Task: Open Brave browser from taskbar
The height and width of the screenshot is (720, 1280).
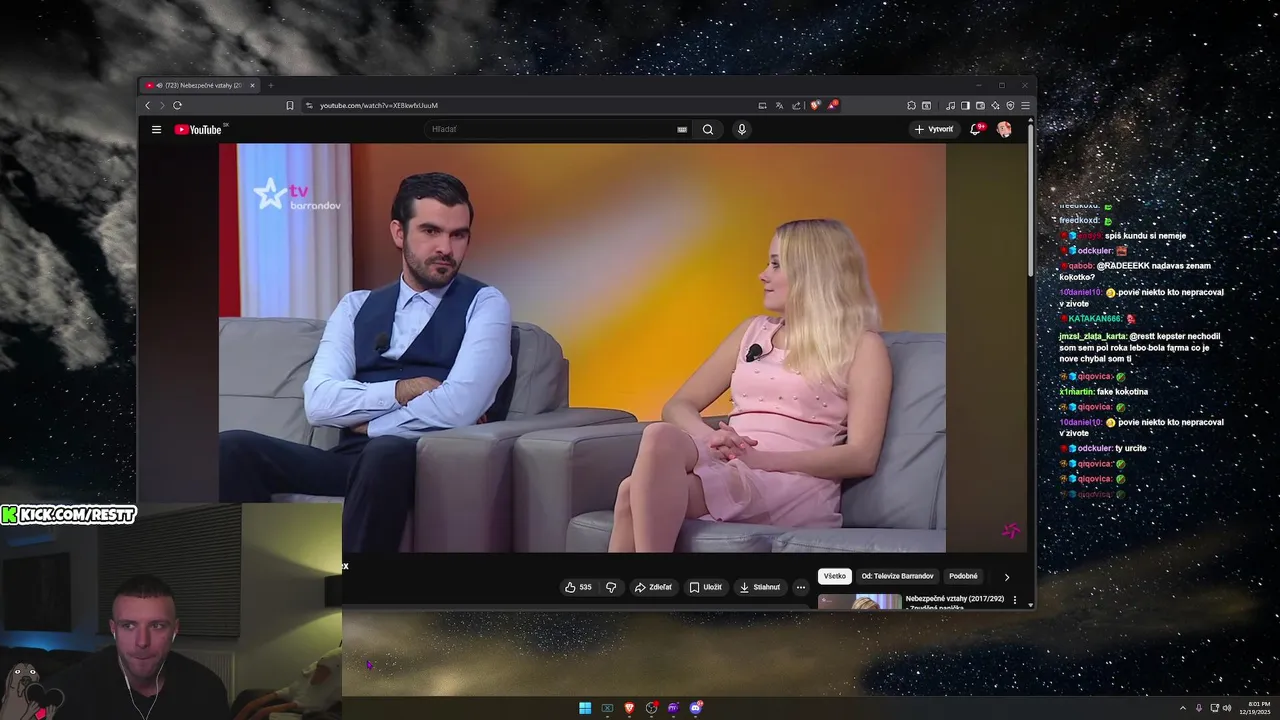Action: 629,708
